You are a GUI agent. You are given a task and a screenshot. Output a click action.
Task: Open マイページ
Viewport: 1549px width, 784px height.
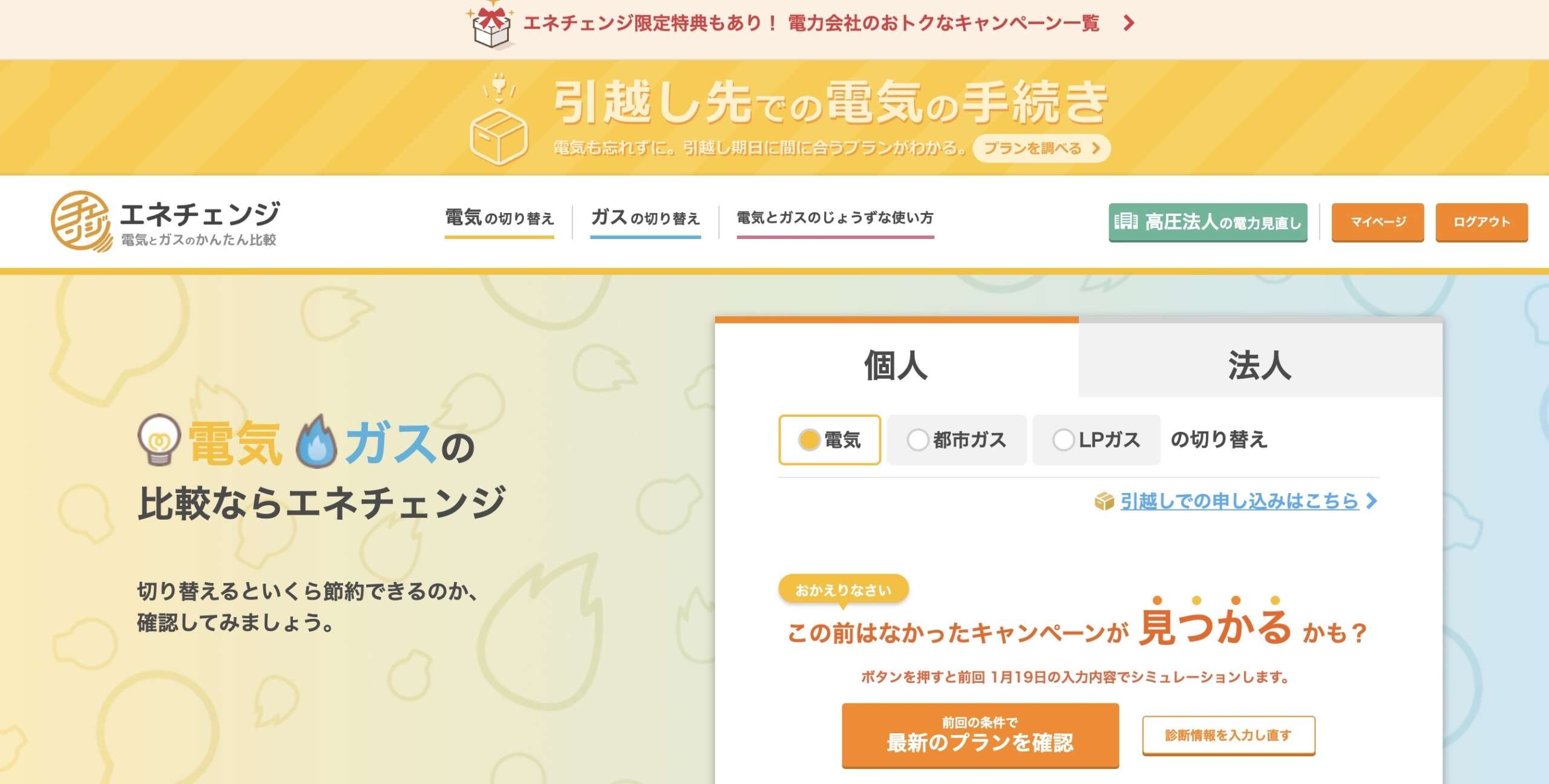pos(1378,222)
